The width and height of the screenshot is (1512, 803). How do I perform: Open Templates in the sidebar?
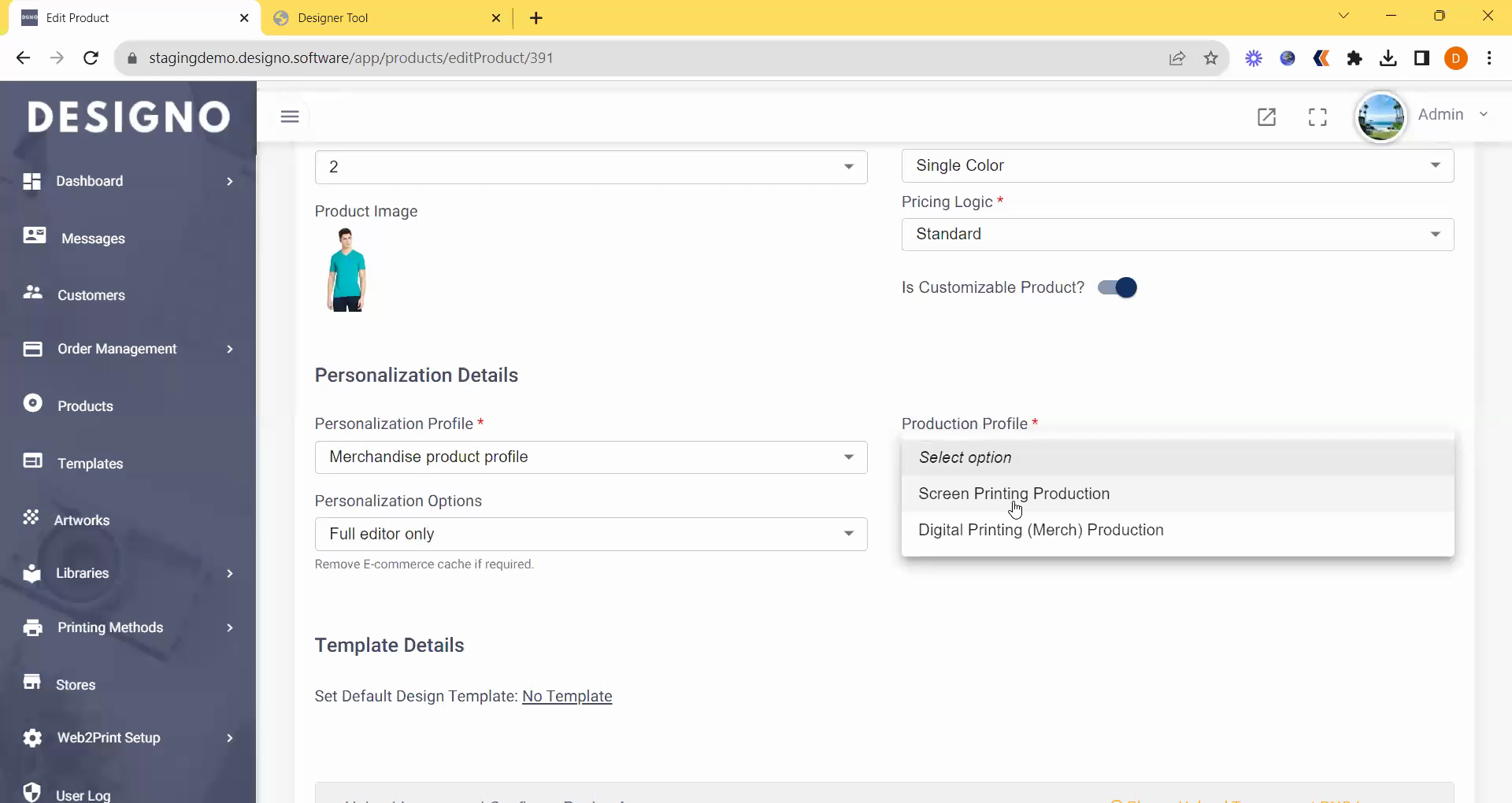pyautogui.click(x=90, y=464)
